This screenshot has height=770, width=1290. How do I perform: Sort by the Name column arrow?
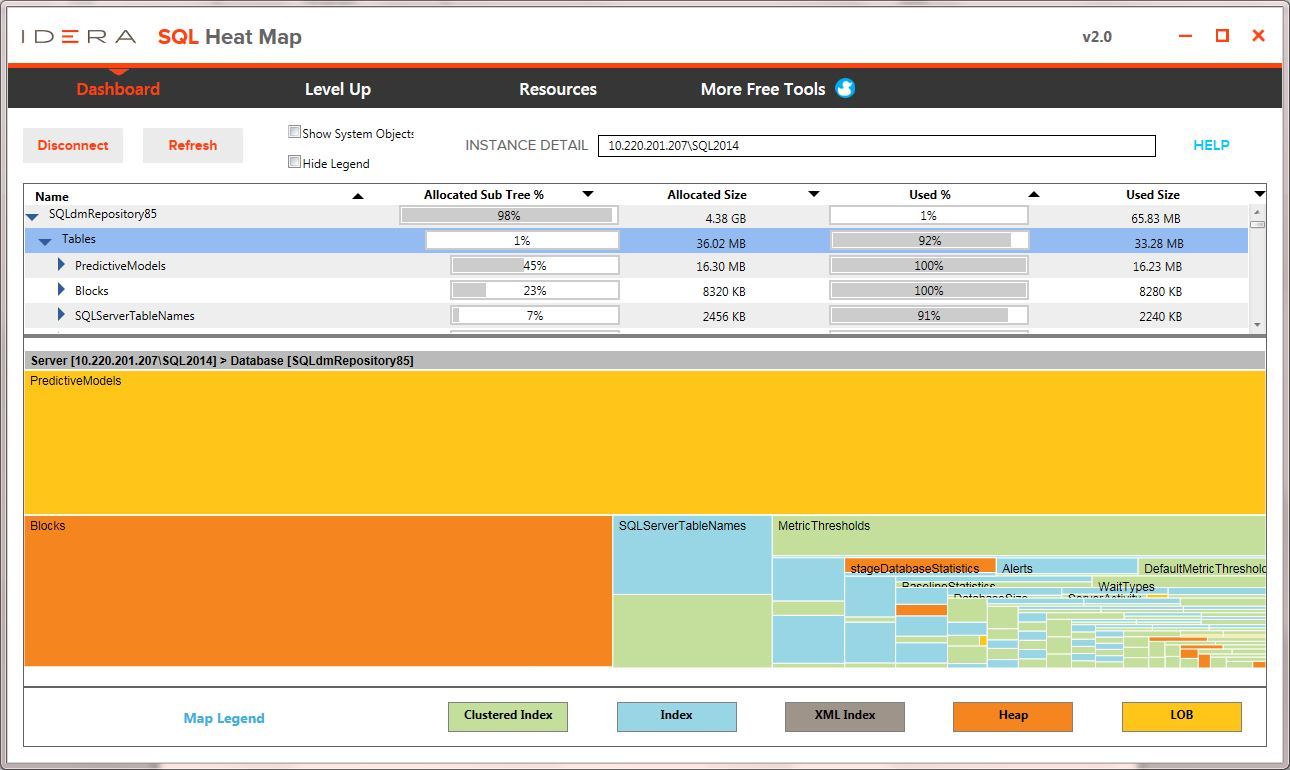[x=358, y=196]
